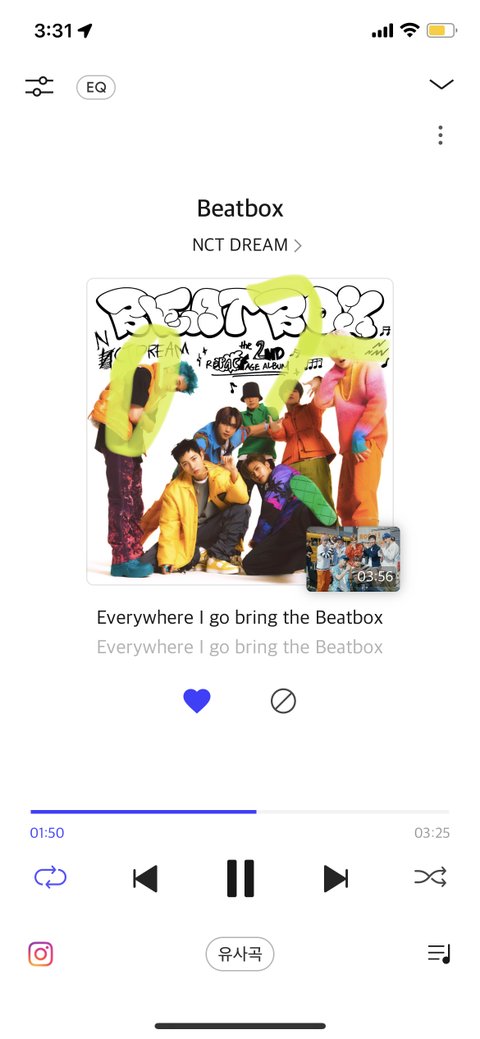The height and width of the screenshot is (1039, 480).
Task: Tap the block song circle-slash icon
Action: 283,701
